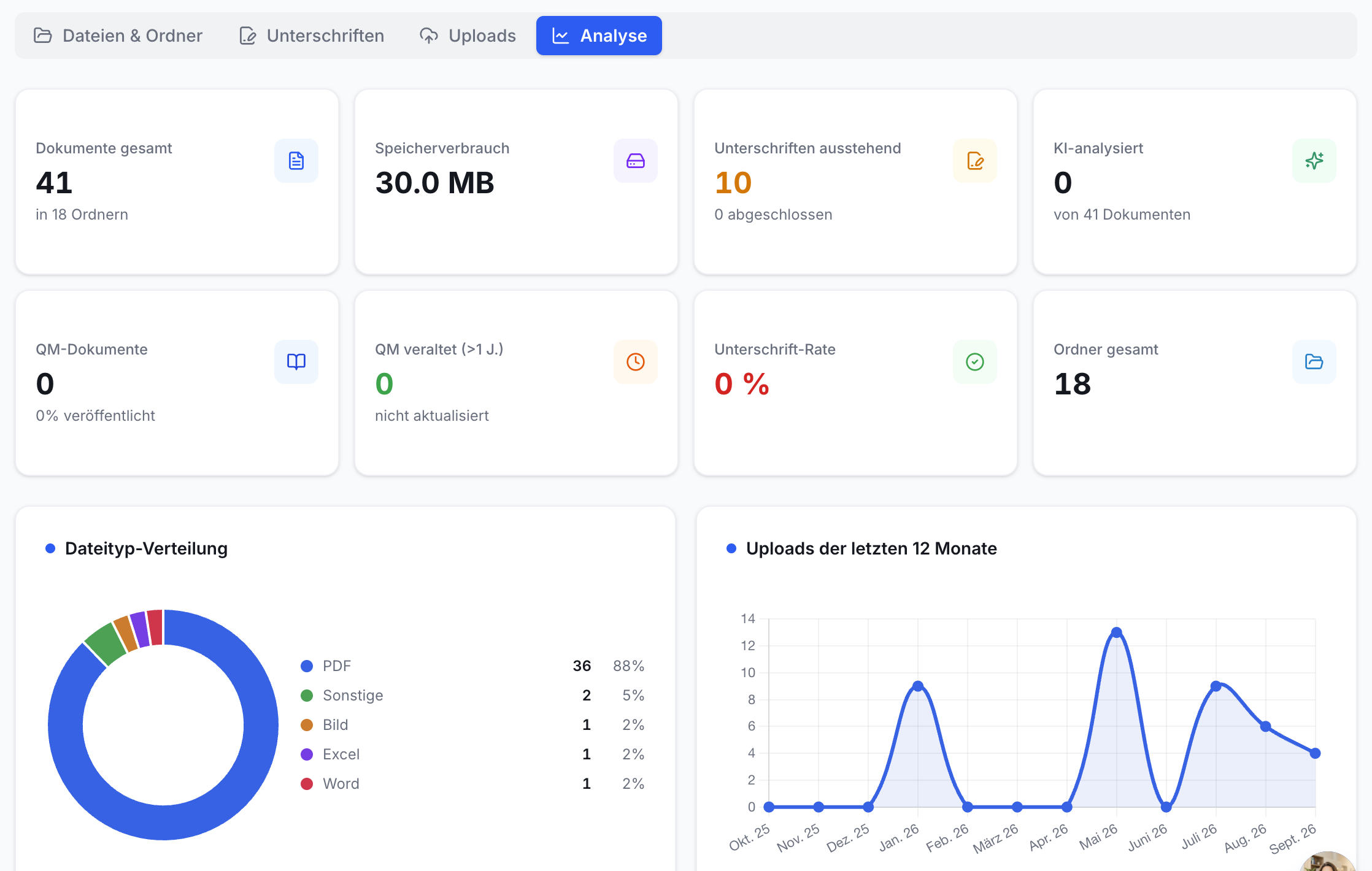Switch to the Unterschriften tab

(x=312, y=36)
